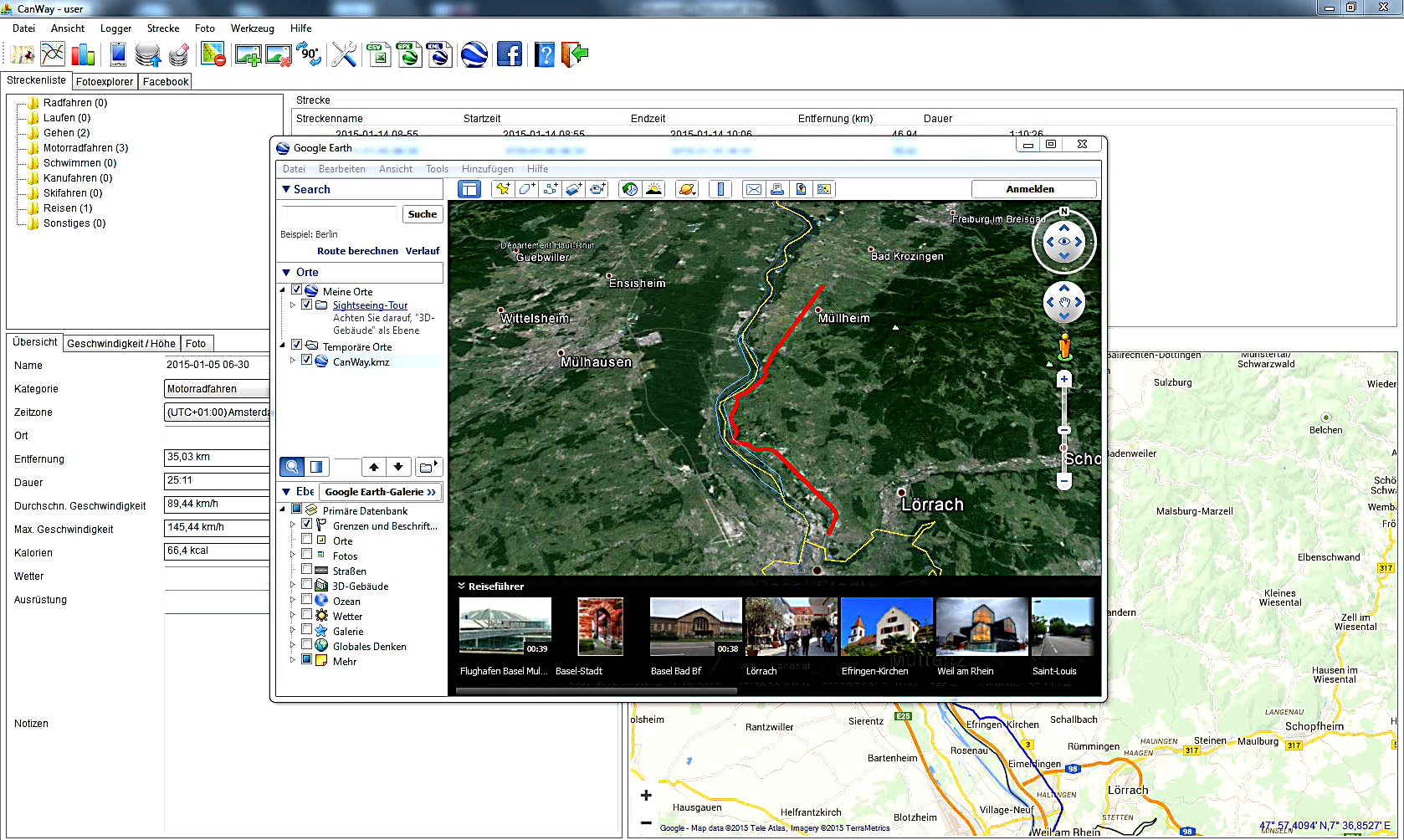Show historical imagery with the clock icon

tap(630, 189)
